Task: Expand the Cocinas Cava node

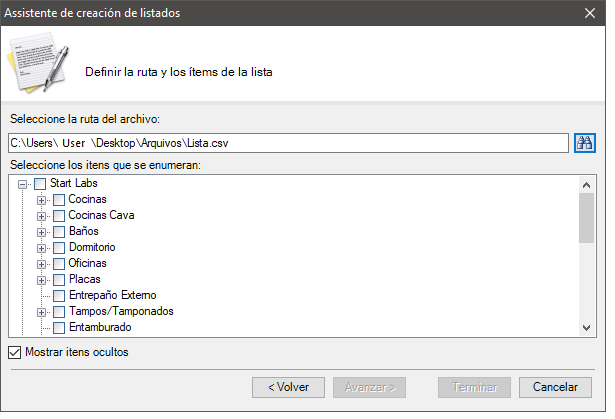Action: coord(41,216)
